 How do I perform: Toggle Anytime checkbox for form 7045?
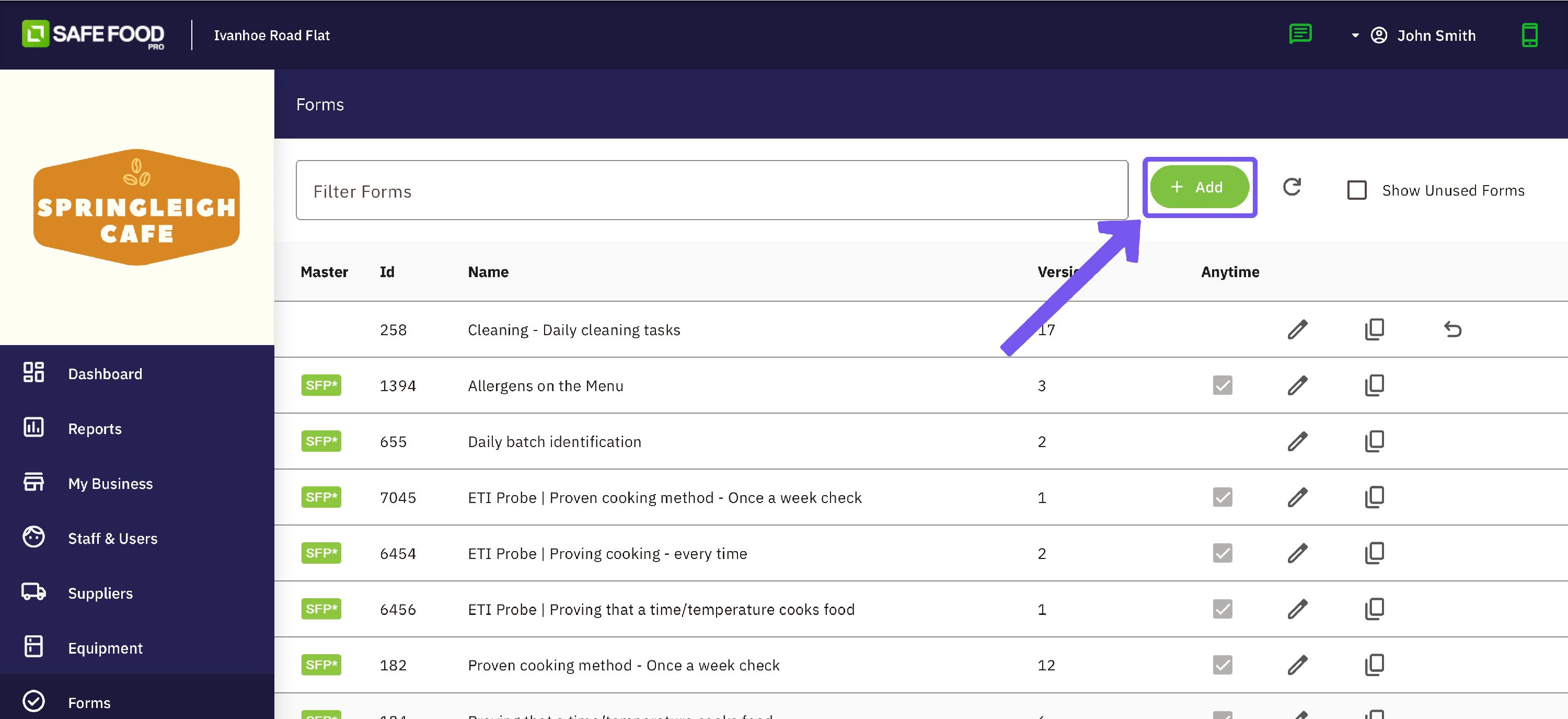click(1223, 497)
